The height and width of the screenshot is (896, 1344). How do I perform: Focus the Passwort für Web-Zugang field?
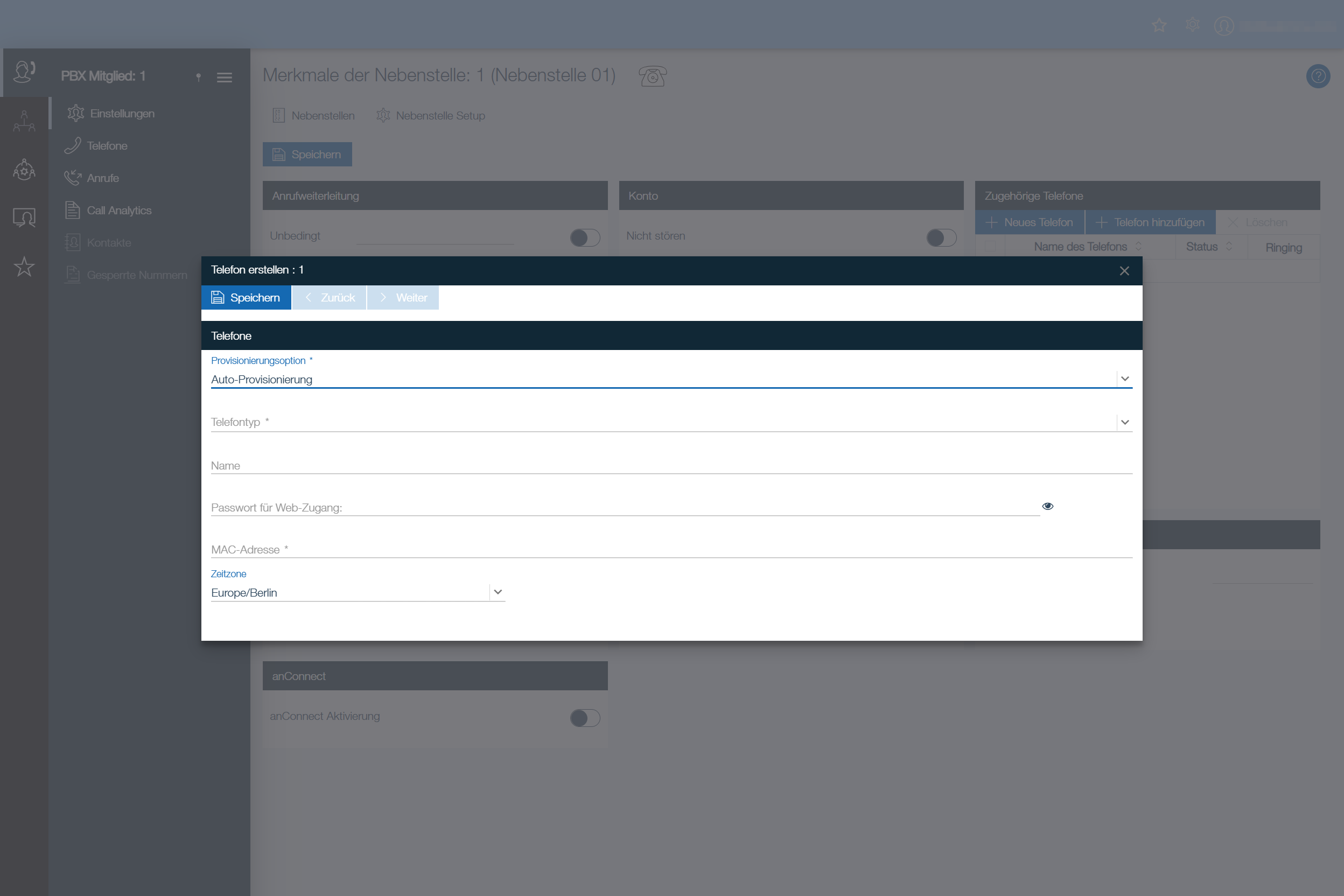coord(625,507)
